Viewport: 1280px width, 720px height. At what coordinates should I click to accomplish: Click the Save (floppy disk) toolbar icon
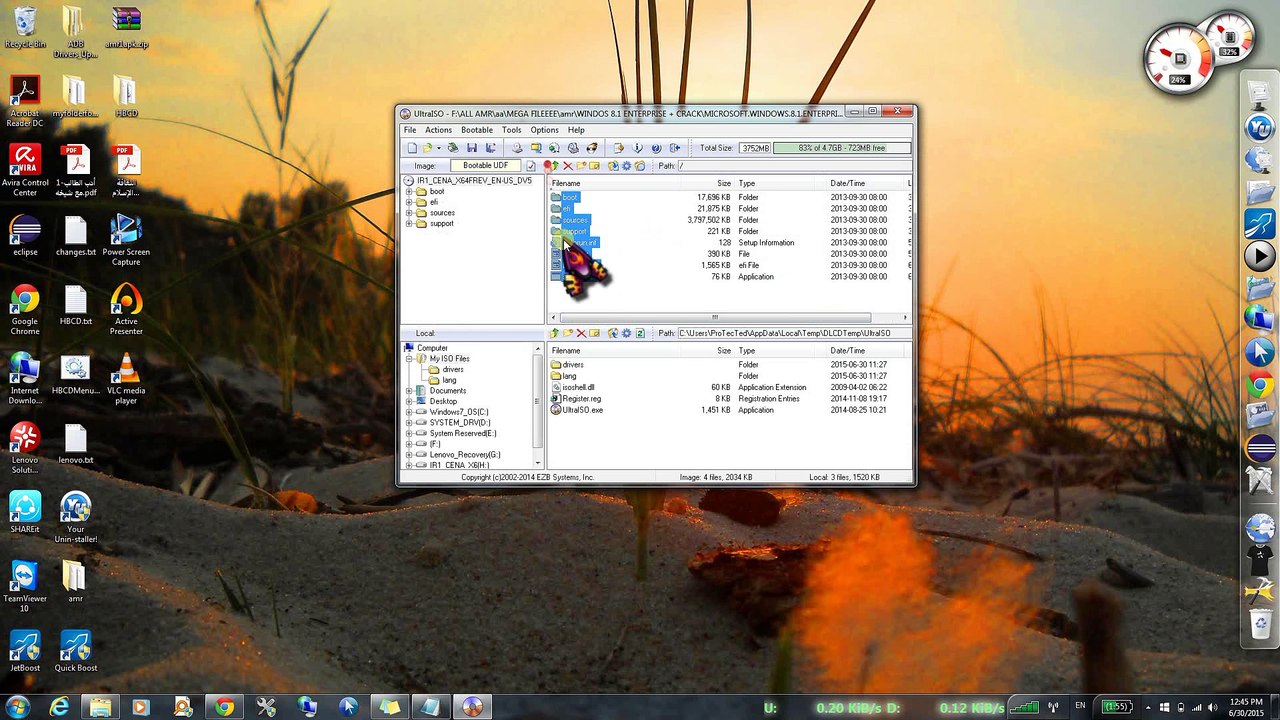(x=472, y=148)
